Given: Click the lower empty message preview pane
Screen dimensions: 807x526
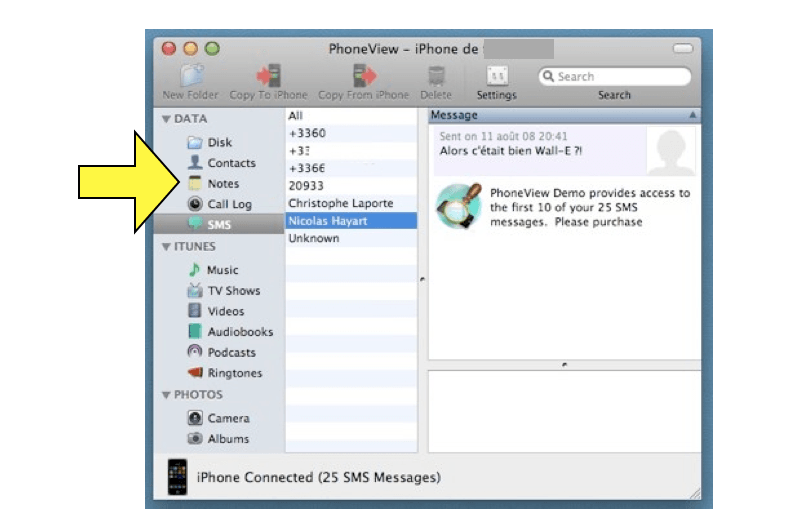Looking at the screenshot, I should point(565,411).
